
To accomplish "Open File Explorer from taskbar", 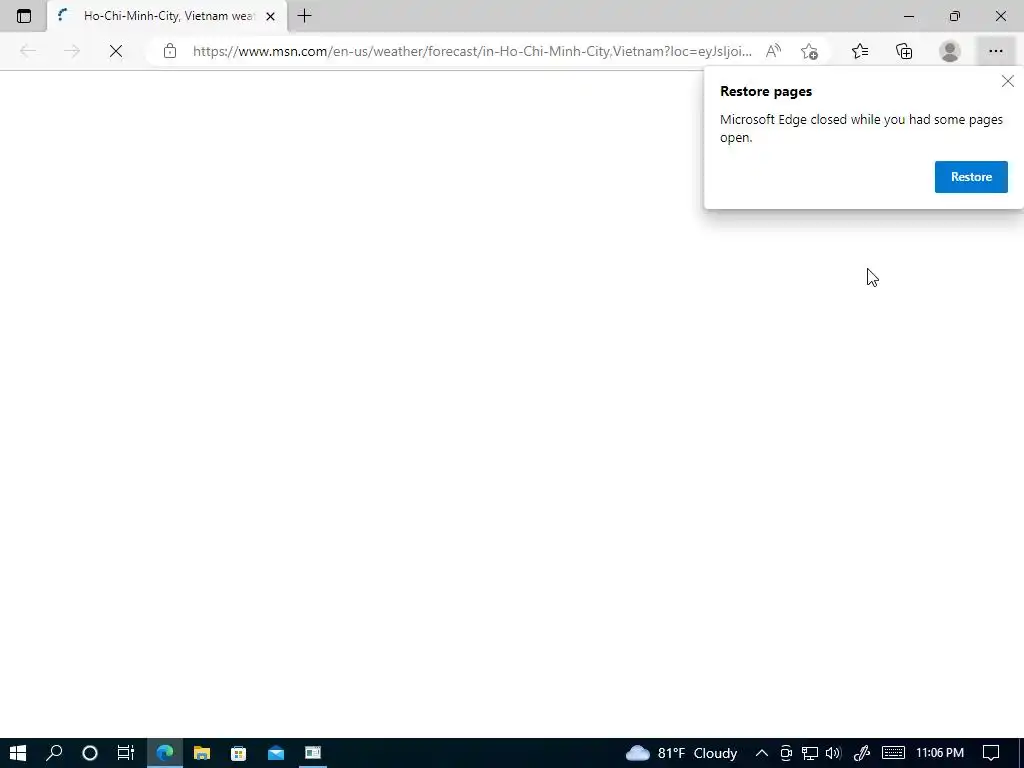I will click(202, 753).
